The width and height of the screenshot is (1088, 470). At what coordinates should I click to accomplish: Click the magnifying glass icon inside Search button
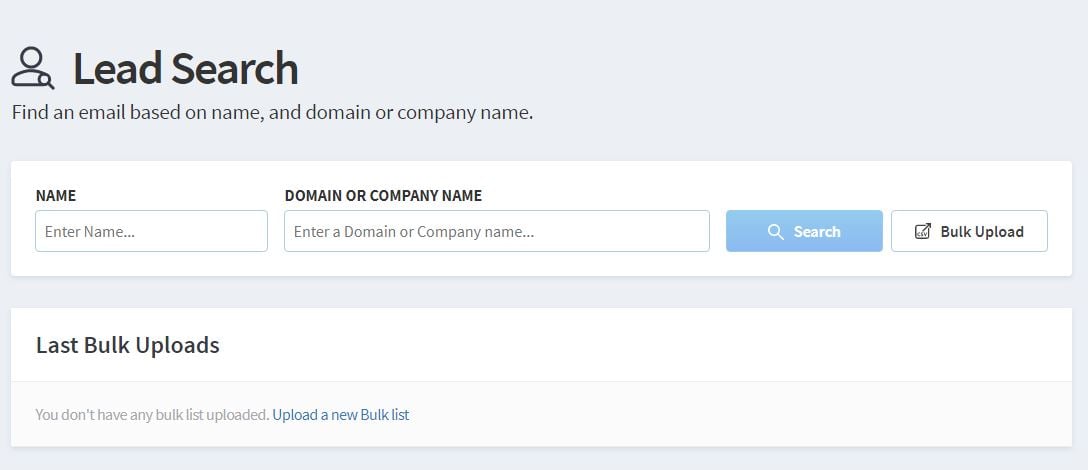click(x=775, y=232)
